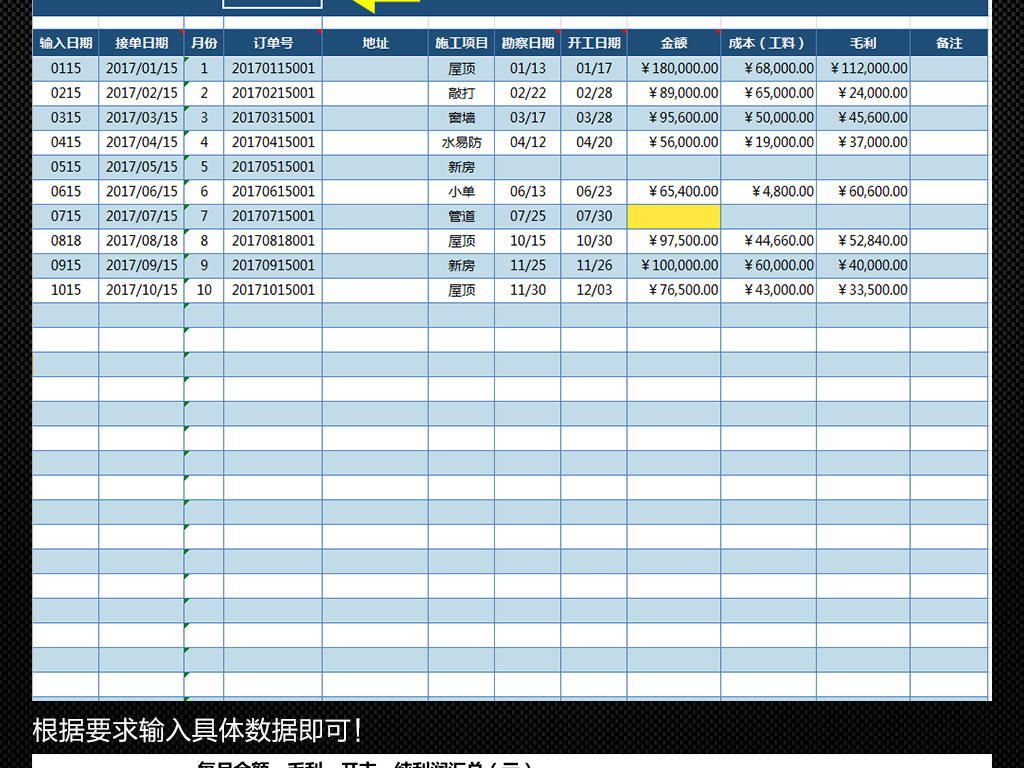Click the amount ￥100,000.00
This screenshot has height=768, width=1024.
click(x=674, y=265)
